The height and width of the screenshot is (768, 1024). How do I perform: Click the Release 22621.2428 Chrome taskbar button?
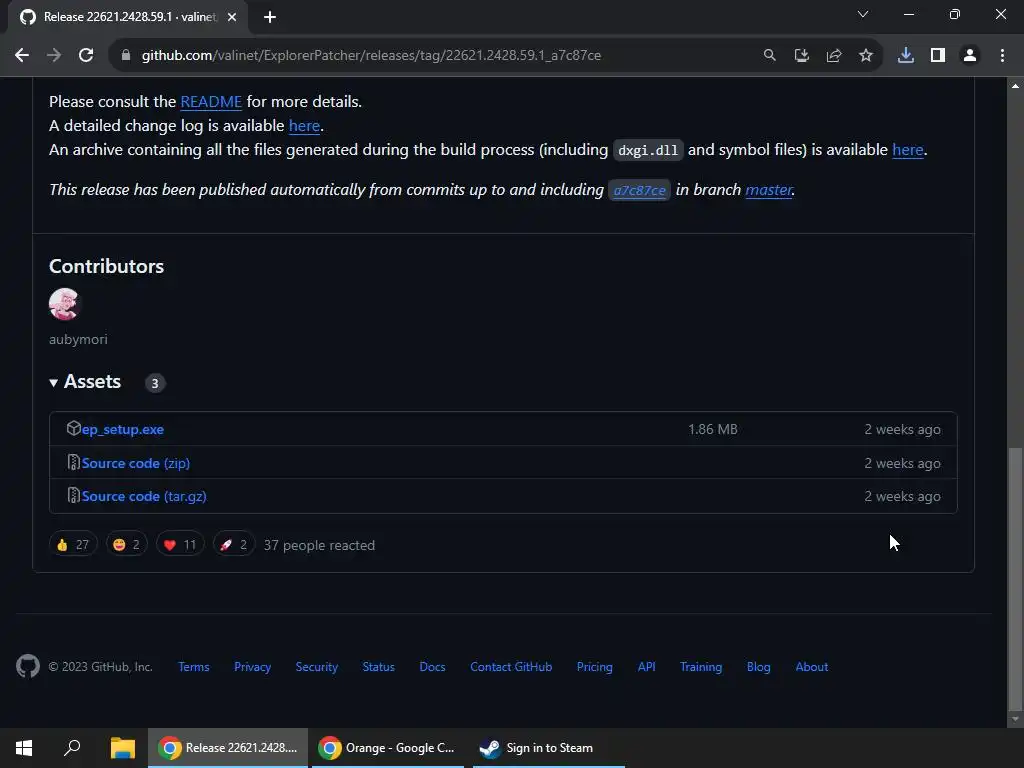(228, 748)
